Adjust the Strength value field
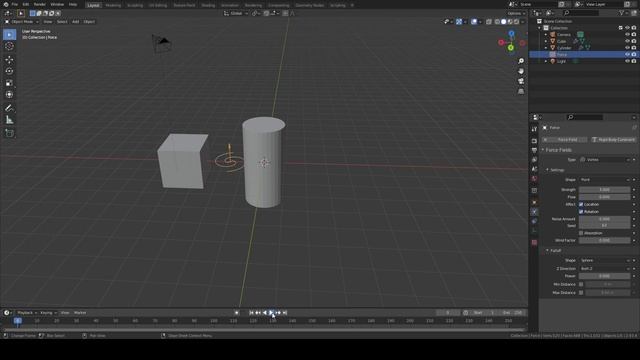Viewport: 640px width, 360px height. (x=604, y=190)
